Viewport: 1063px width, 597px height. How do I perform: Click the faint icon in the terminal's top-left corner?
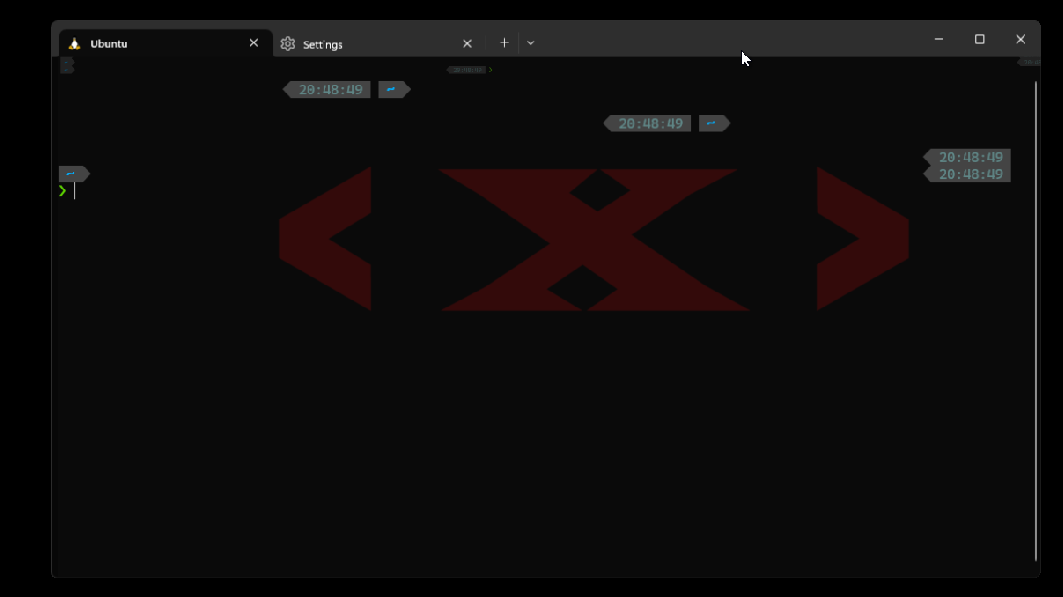click(x=66, y=64)
